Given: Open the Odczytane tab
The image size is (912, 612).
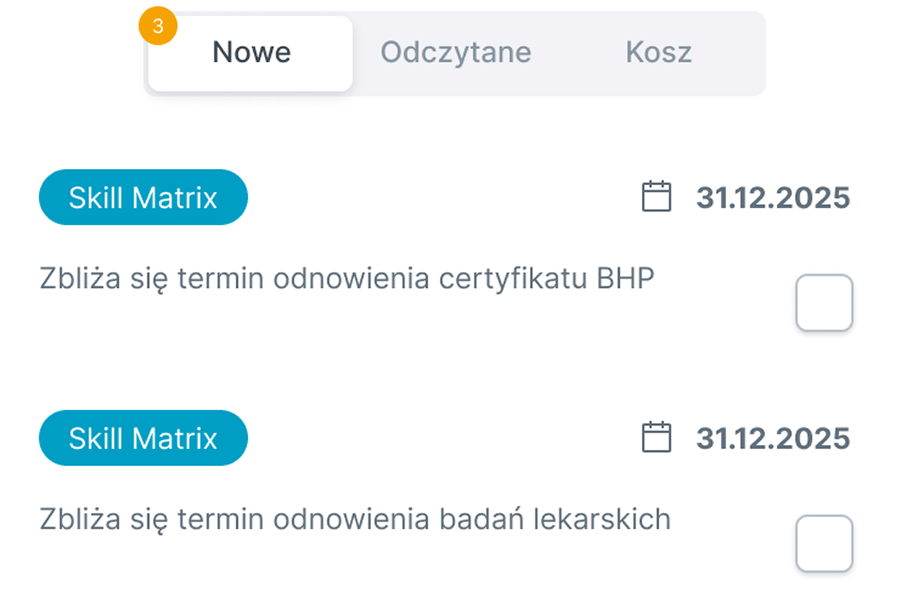Looking at the screenshot, I should pyautogui.click(x=456, y=53).
